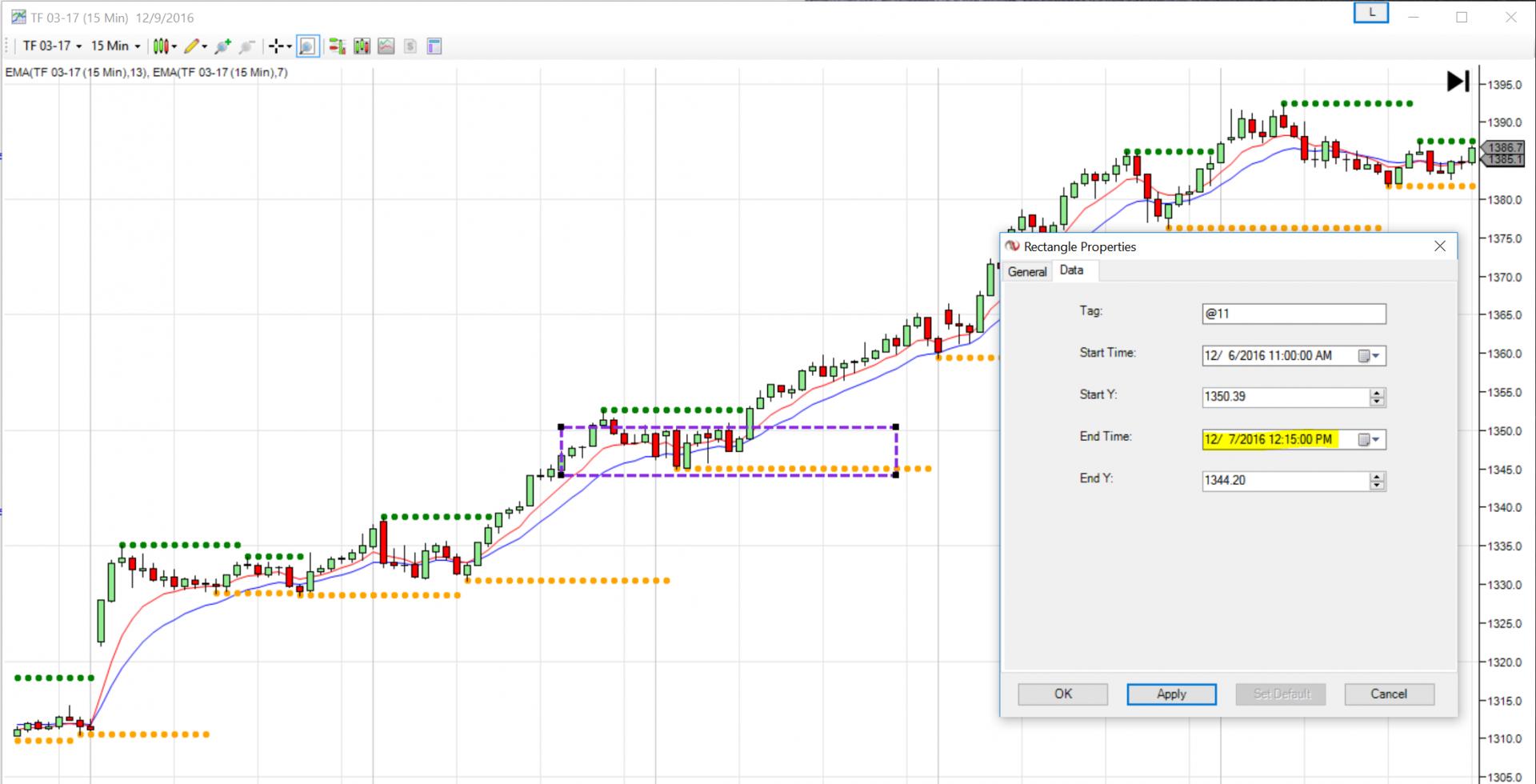Jump to latest bar arrow on chart
Viewport: 1536px width, 784px height.
coord(1458,82)
